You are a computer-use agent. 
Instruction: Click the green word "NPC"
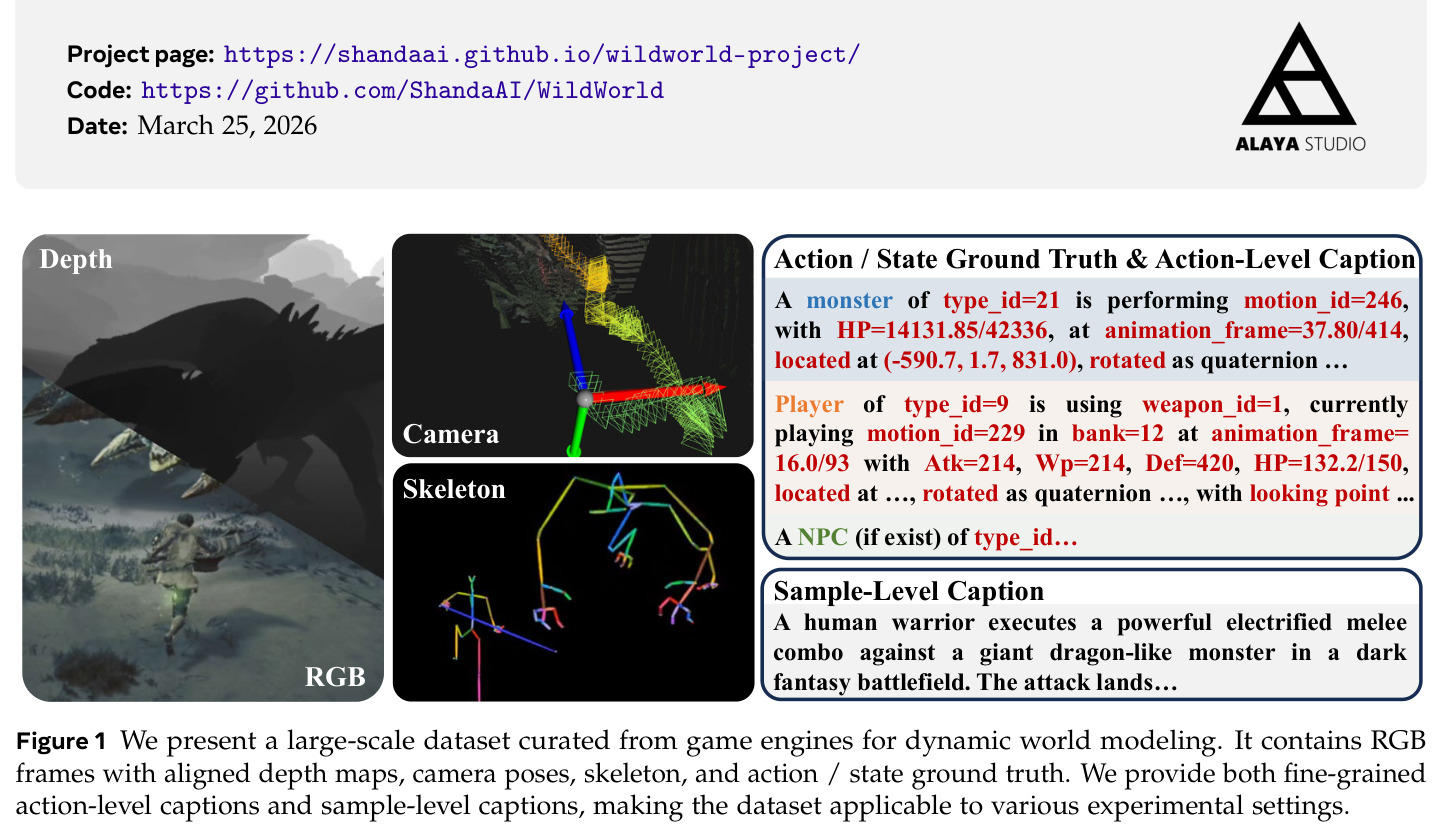(821, 538)
